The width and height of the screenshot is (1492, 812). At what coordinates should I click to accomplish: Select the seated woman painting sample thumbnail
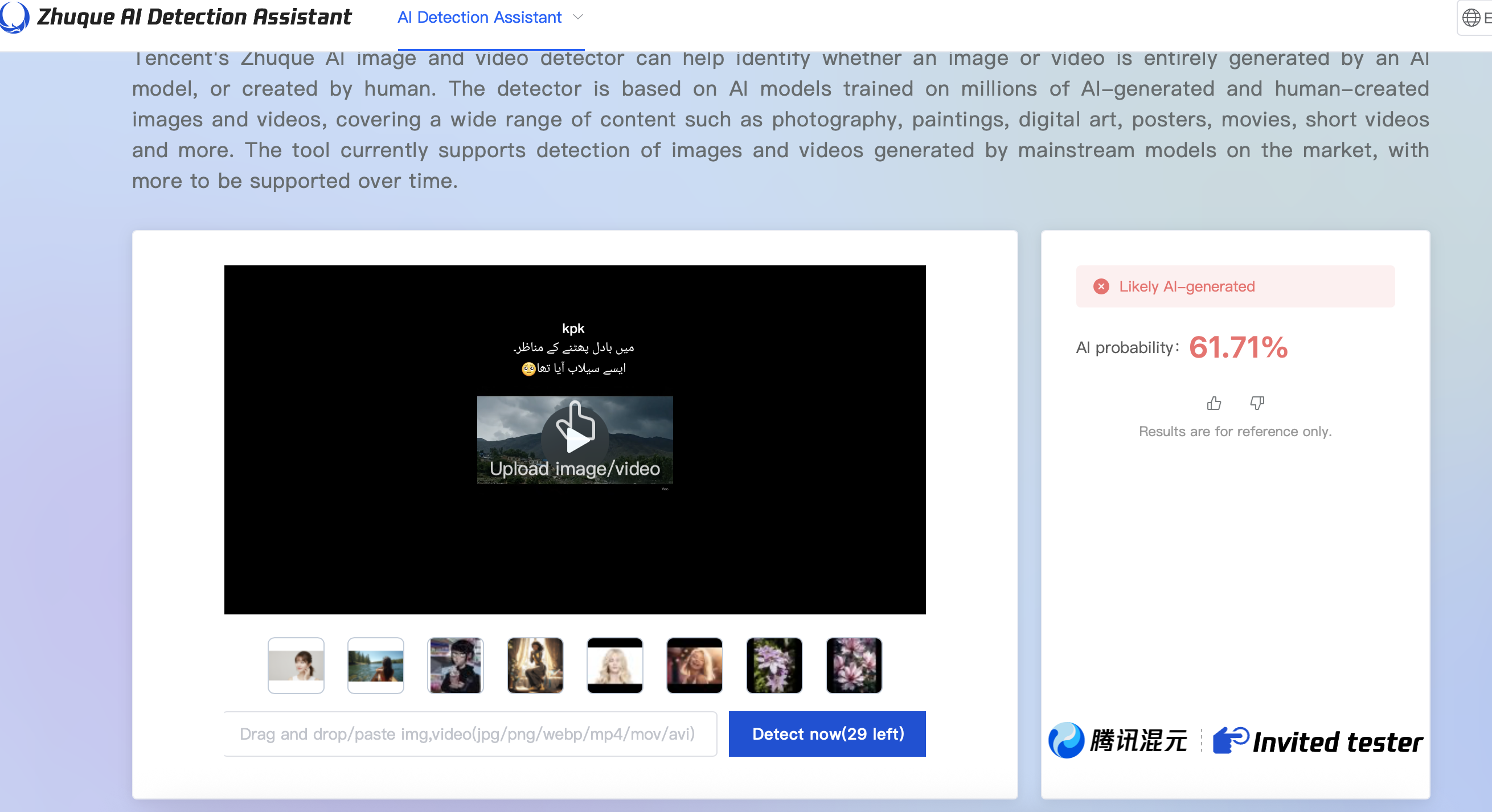point(535,666)
